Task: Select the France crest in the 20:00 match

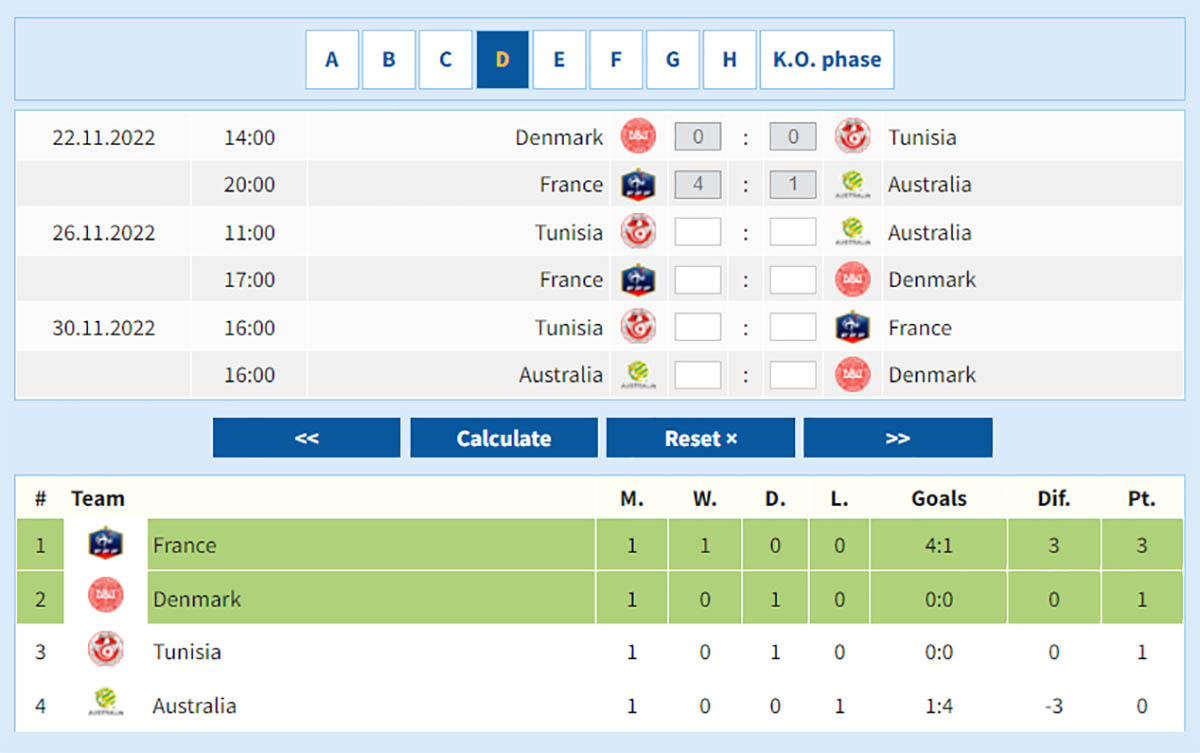Action: pyautogui.click(x=638, y=184)
